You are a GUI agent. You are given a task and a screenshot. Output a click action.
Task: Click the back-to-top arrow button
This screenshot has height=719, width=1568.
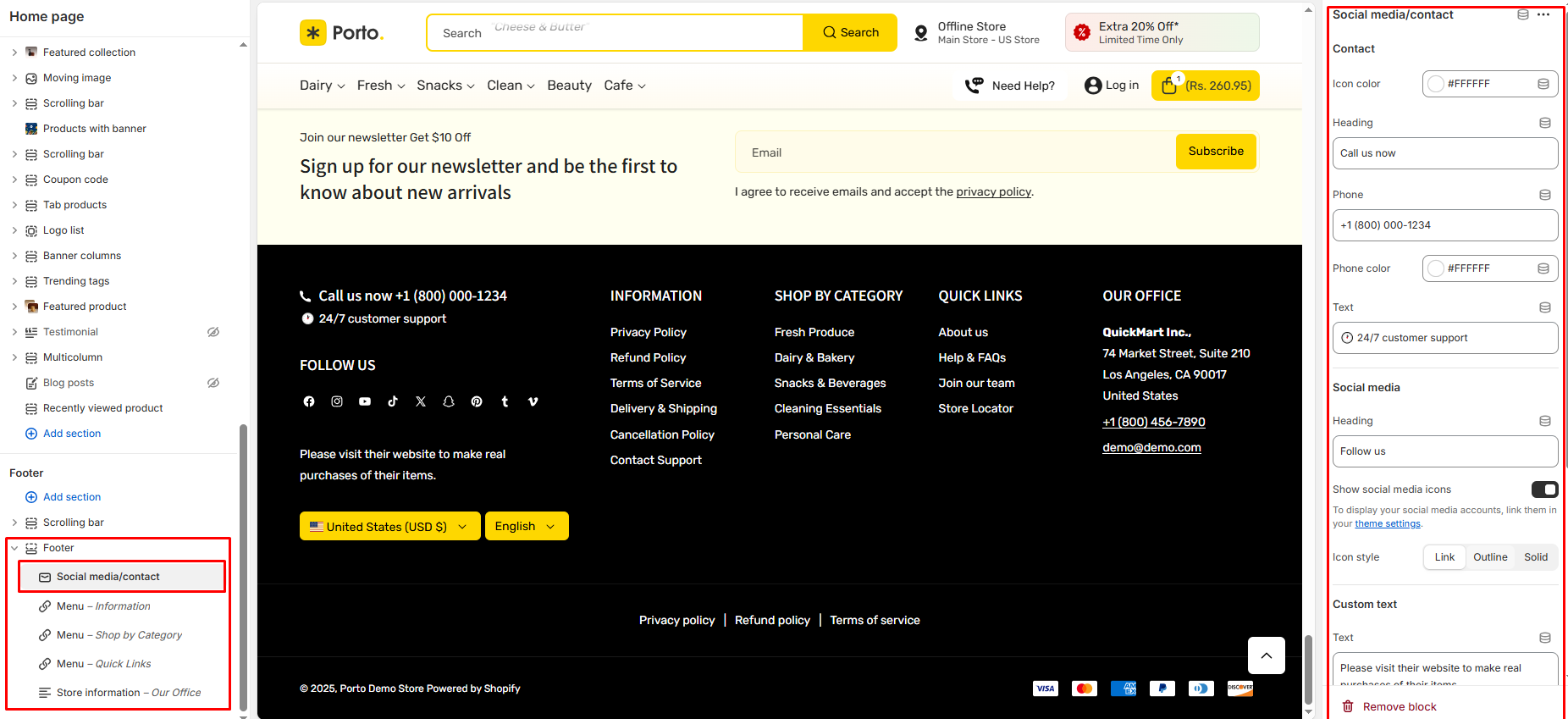point(1266,655)
